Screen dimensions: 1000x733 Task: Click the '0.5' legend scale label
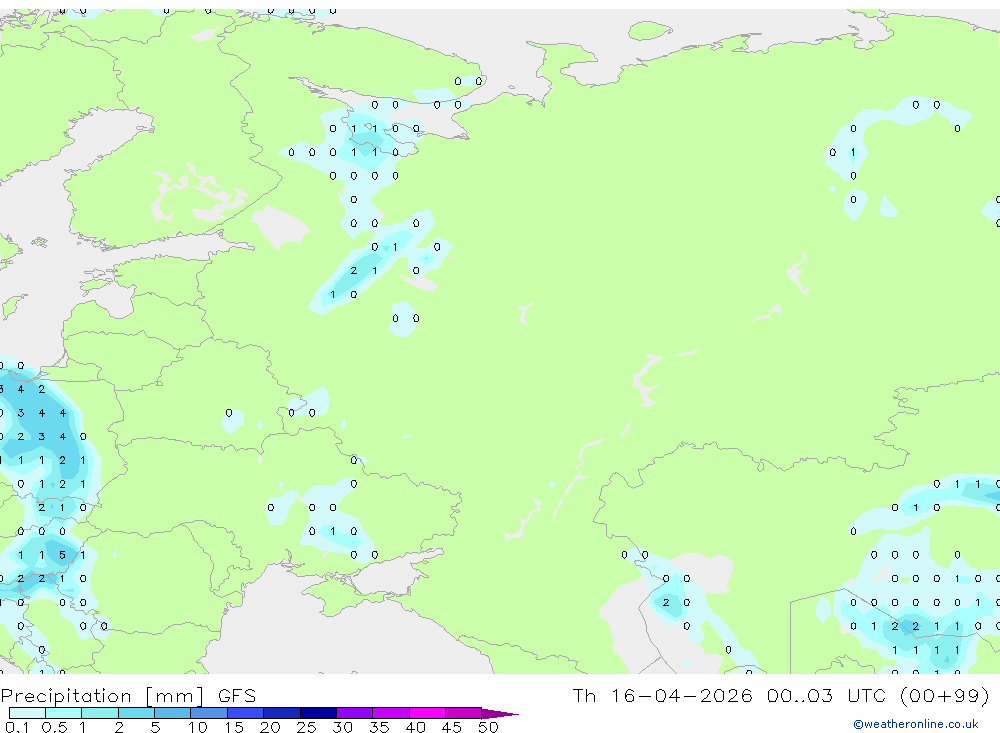coord(54,727)
